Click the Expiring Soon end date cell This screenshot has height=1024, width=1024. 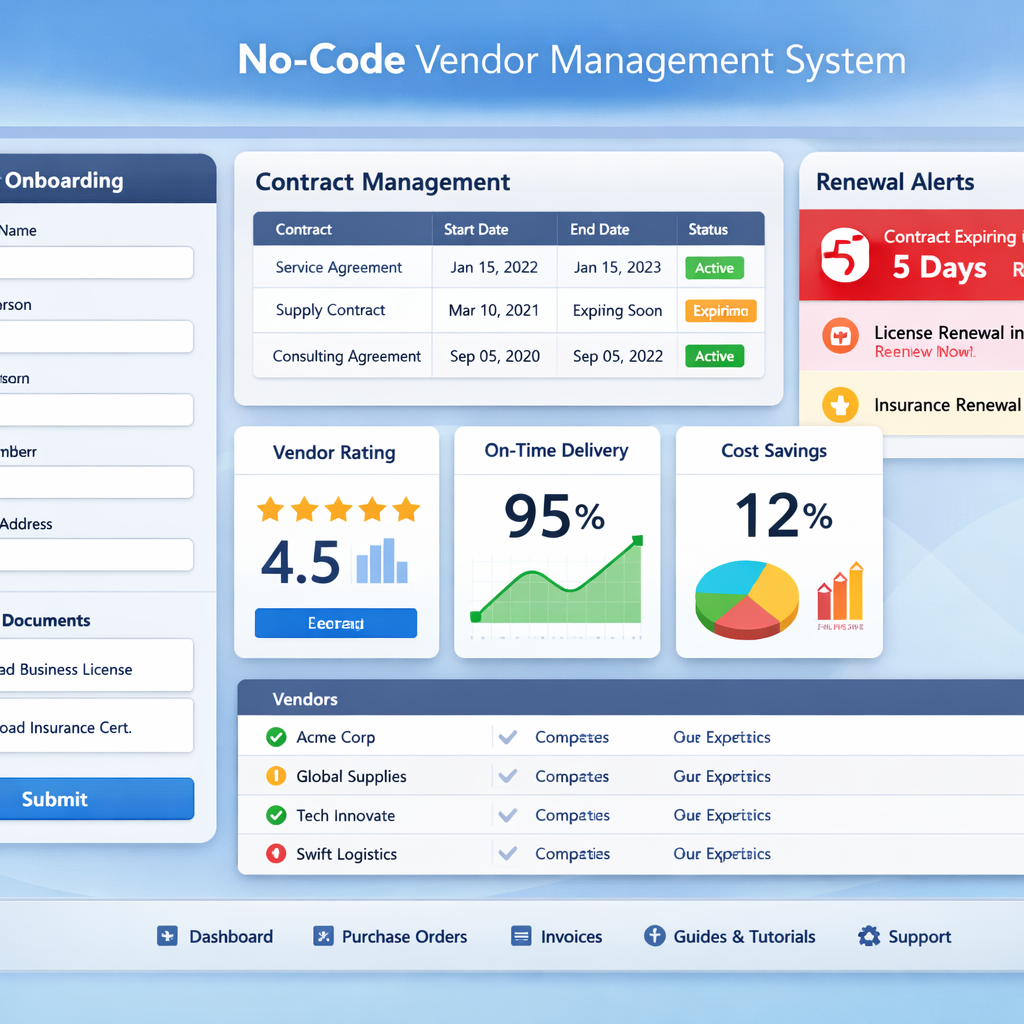(617, 311)
